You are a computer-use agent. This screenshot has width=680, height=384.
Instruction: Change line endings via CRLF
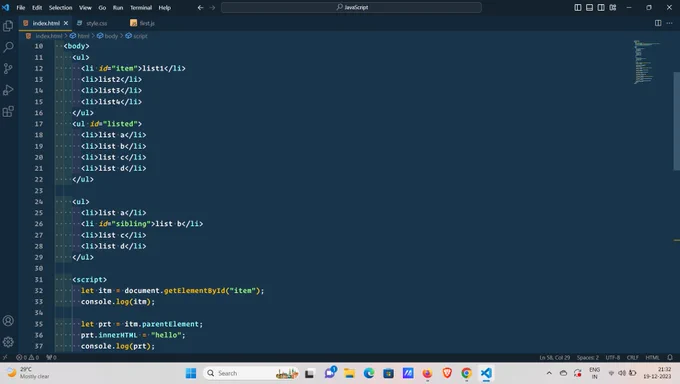[632, 358]
